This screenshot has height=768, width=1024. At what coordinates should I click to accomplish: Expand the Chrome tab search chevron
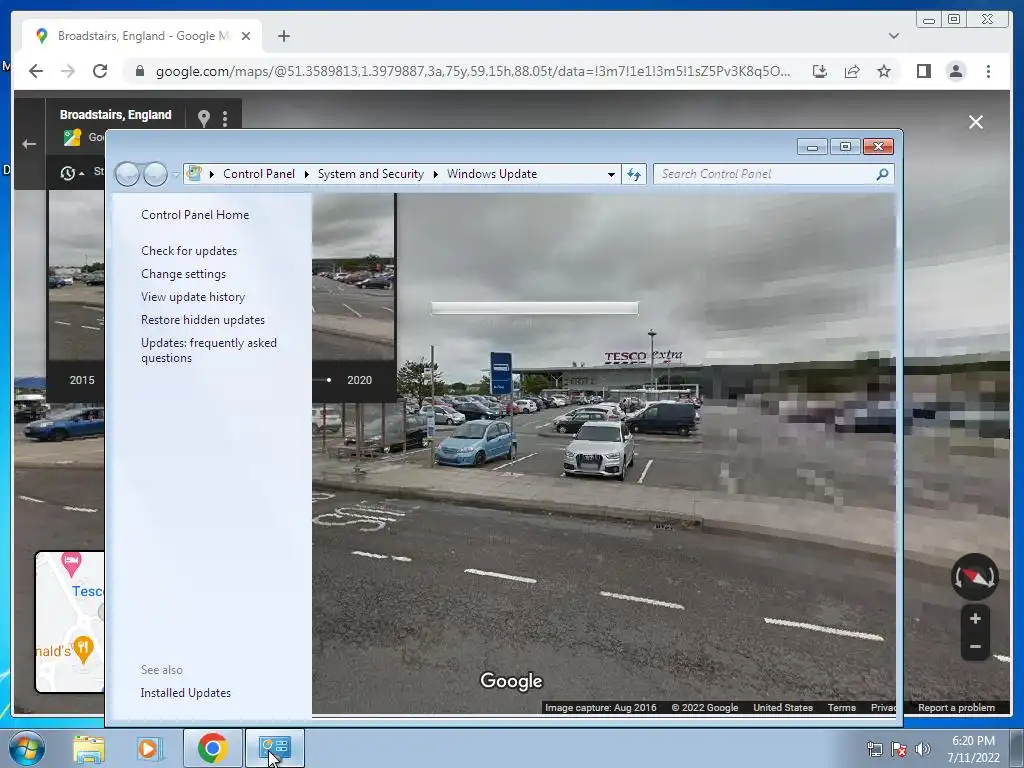(893, 36)
